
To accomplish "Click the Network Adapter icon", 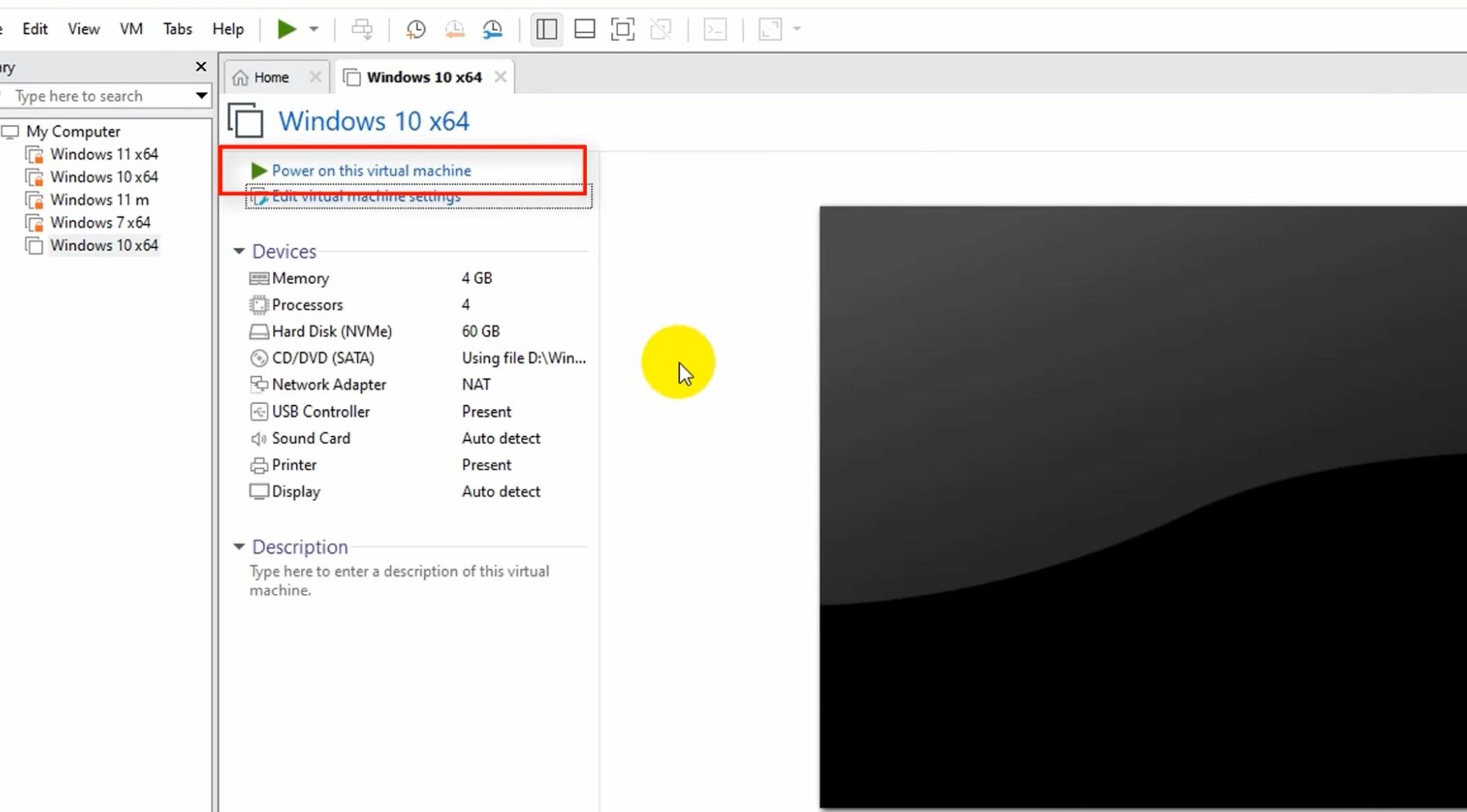I will click(258, 384).
